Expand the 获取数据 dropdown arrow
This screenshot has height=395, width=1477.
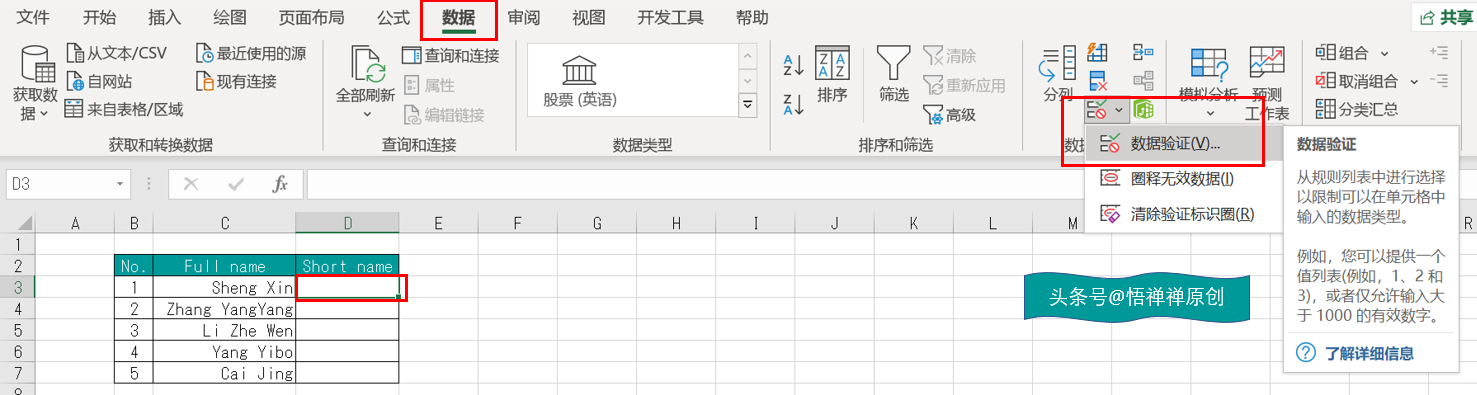tap(44, 114)
